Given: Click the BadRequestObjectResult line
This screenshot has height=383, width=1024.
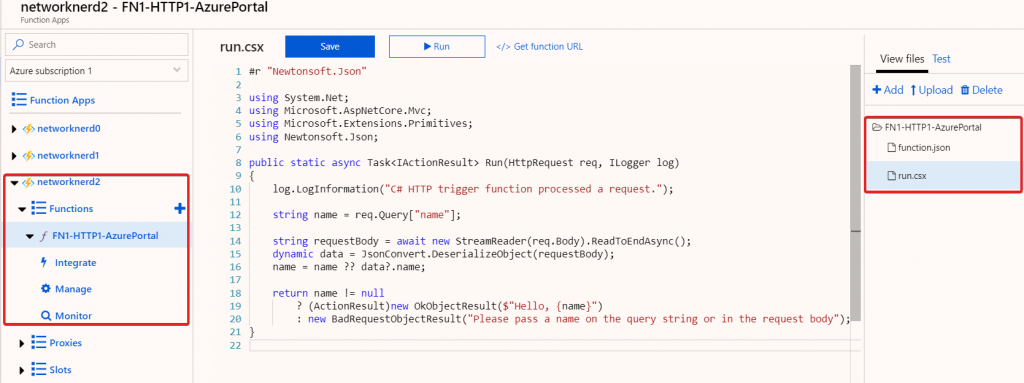Looking at the screenshot, I should coord(573,319).
